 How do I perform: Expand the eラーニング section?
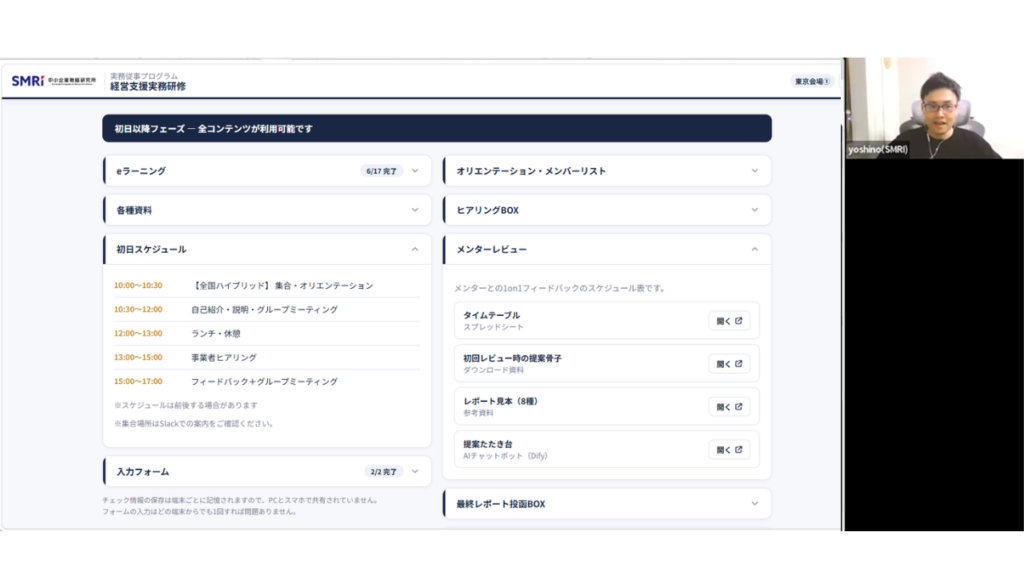[x=415, y=171]
